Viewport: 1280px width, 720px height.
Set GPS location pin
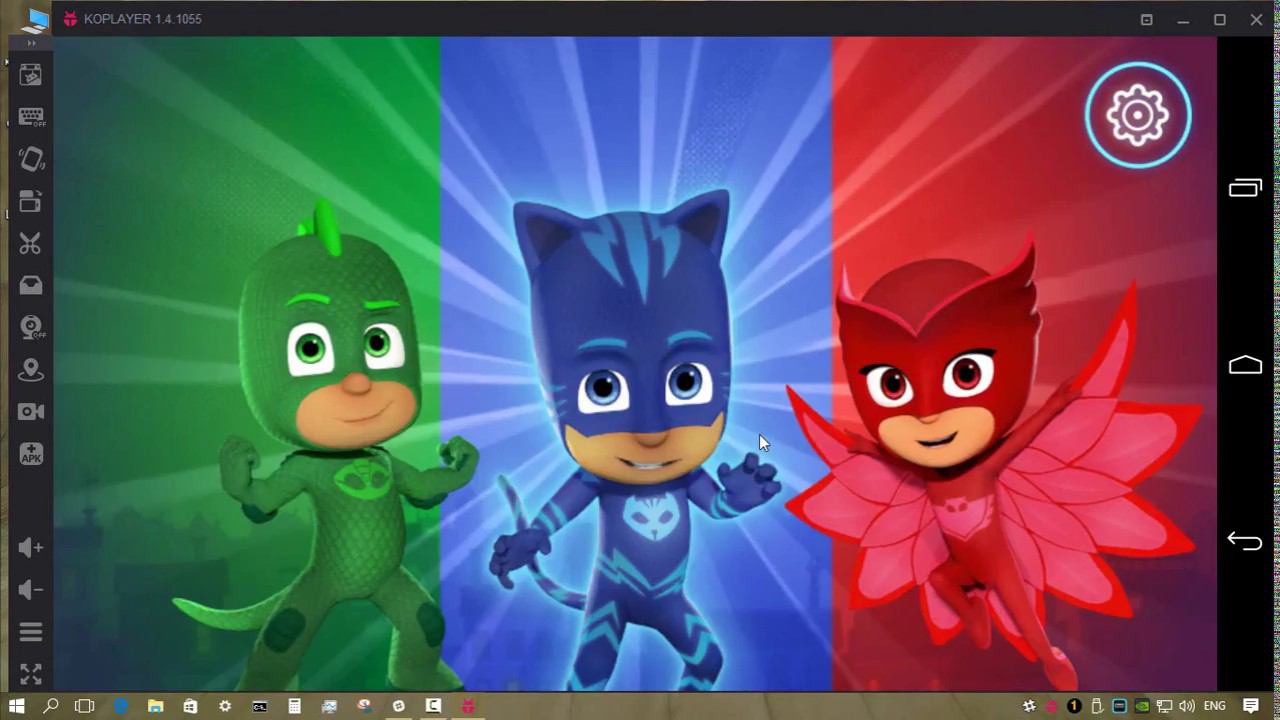click(x=31, y=369)
